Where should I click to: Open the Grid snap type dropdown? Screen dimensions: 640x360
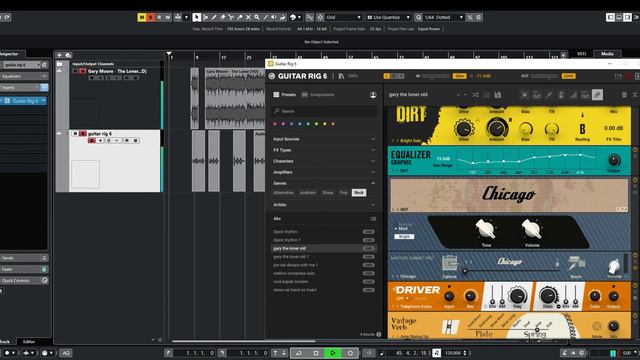point(343,17)
